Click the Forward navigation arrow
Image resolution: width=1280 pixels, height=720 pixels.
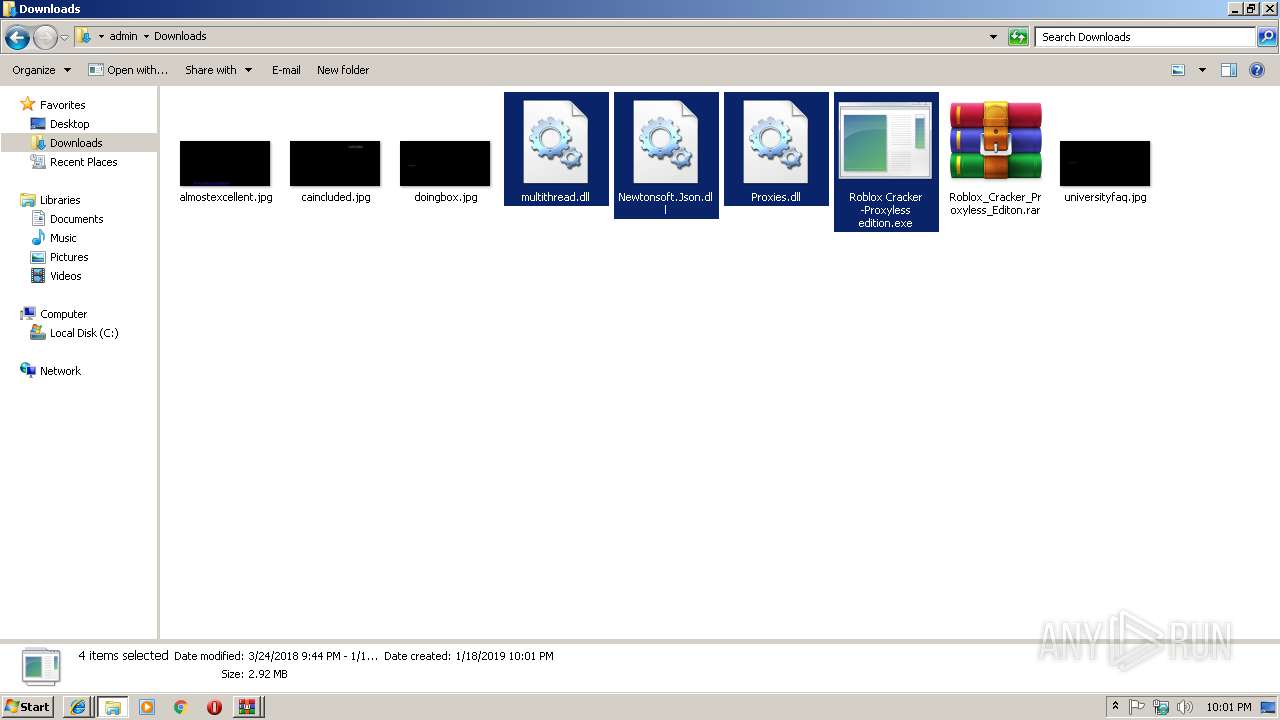click(x=45, y=37)
